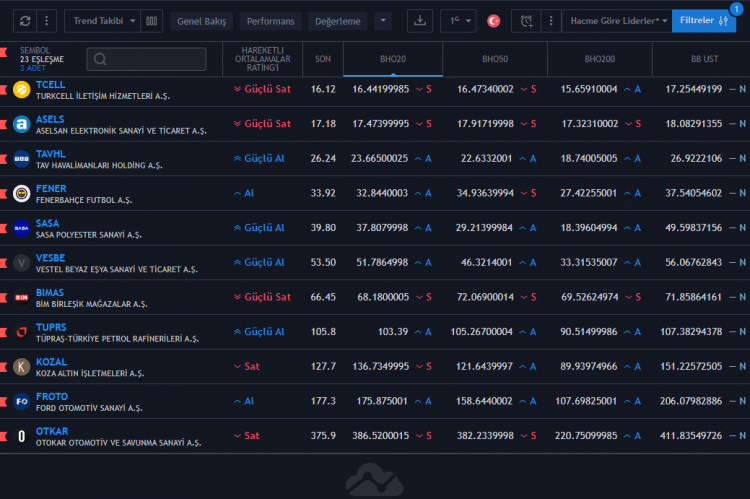
Task: Sort by BB UST column header
Action: [704, 59]
